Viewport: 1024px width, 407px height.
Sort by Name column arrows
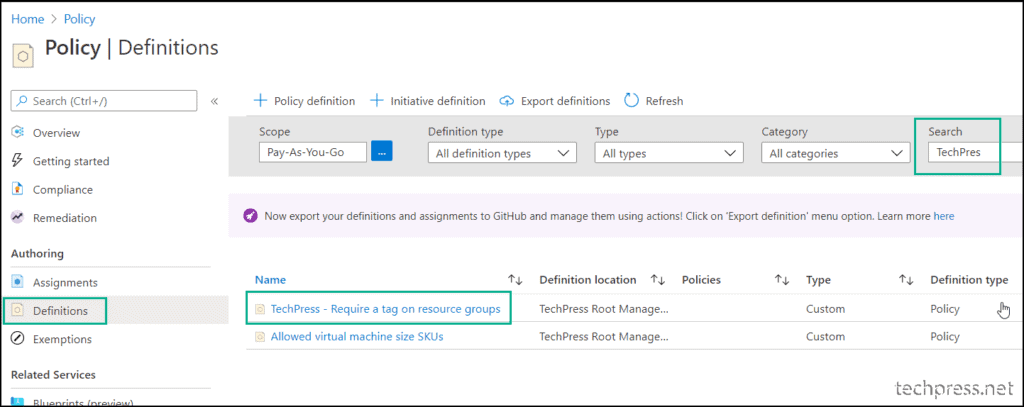(515, 280)
